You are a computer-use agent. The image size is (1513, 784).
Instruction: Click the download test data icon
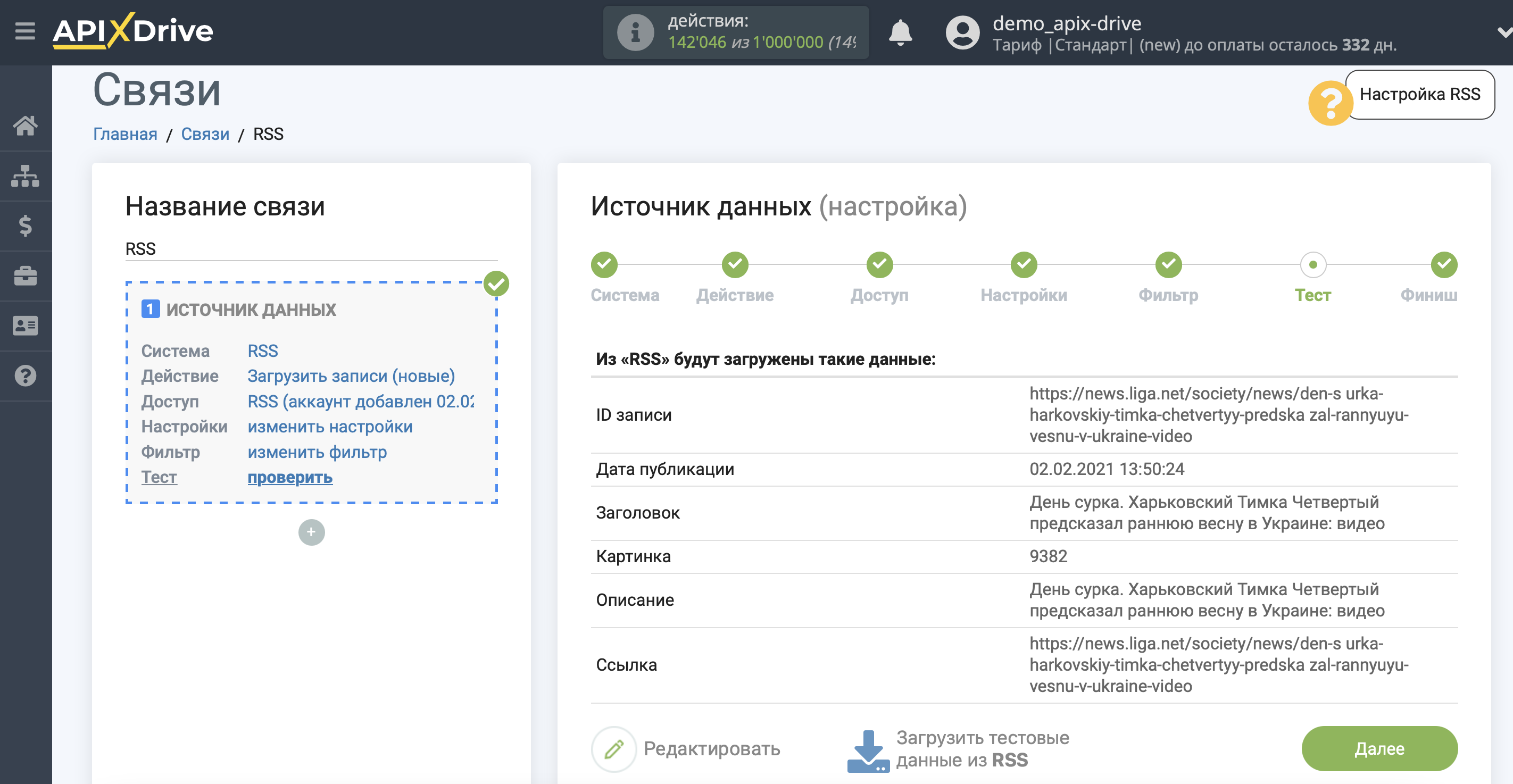(x=868, y=750)
